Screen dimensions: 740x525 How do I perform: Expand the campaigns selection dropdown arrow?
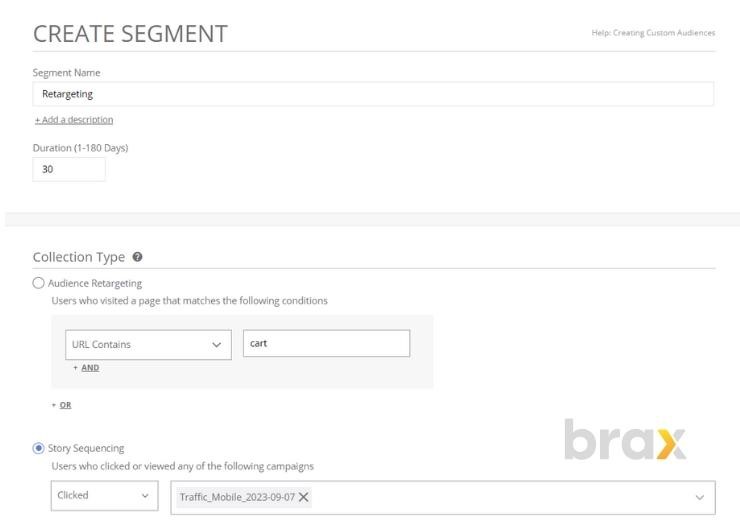(x=700, y=497)
